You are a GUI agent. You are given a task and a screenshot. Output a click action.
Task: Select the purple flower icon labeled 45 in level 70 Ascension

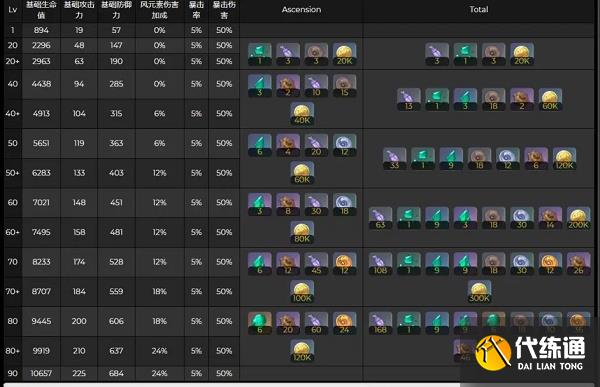point(316,264)
